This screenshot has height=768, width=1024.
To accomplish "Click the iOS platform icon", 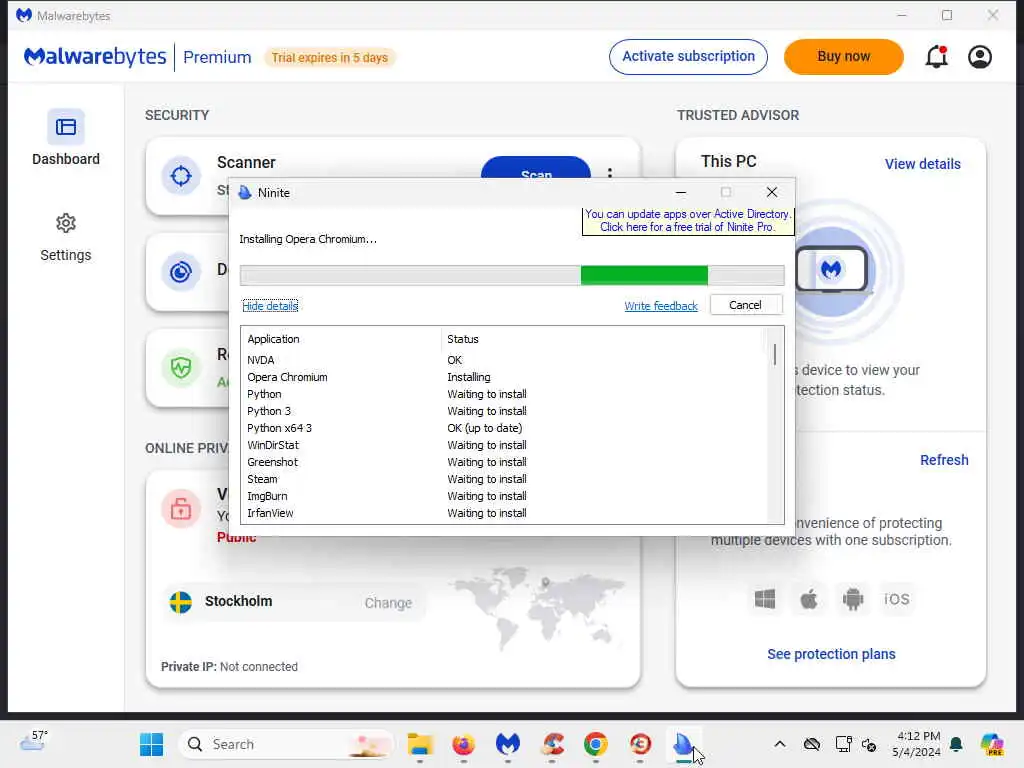I will (897, 599).
